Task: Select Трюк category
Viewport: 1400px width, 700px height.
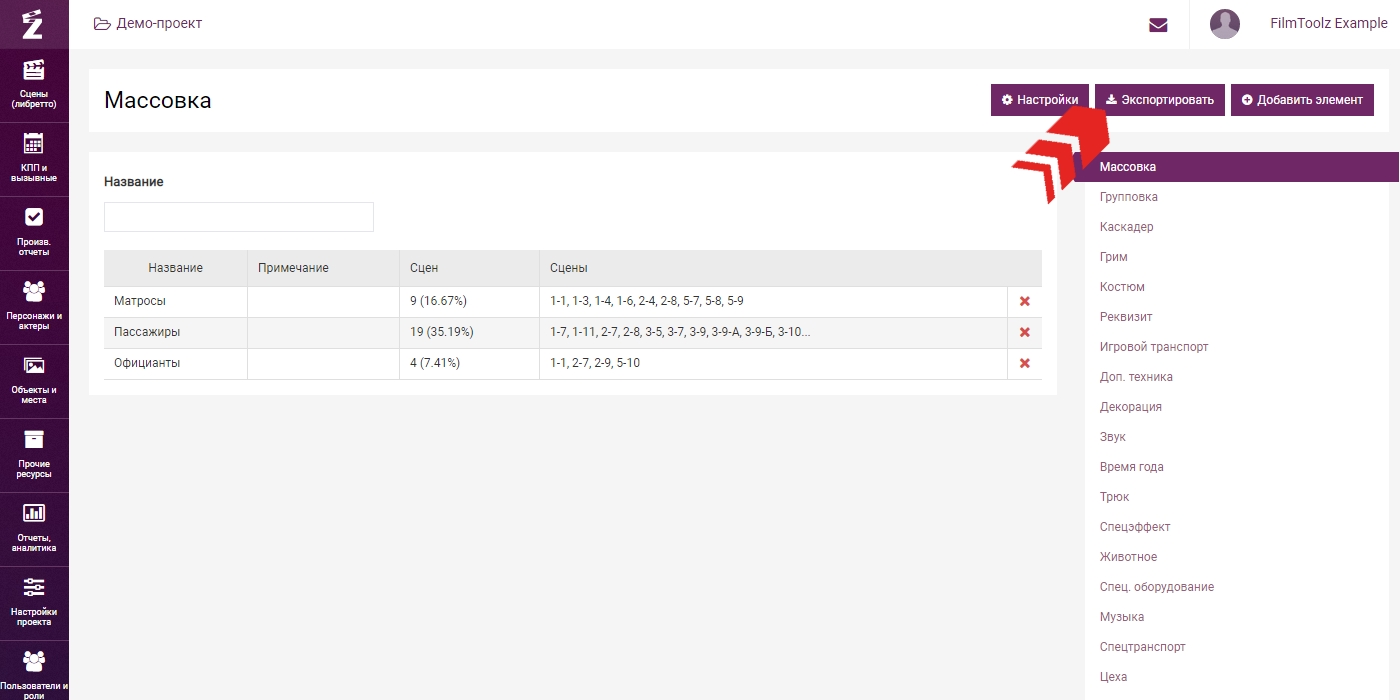Action: (1115, 497)
